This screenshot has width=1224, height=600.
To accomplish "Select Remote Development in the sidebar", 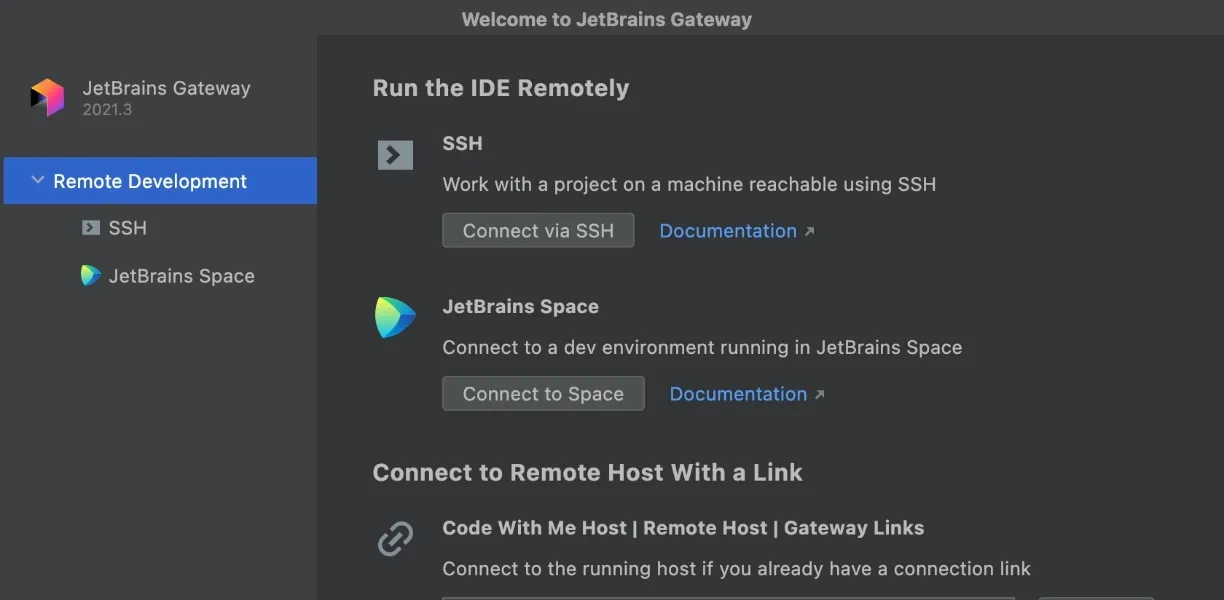I will 160,181.
